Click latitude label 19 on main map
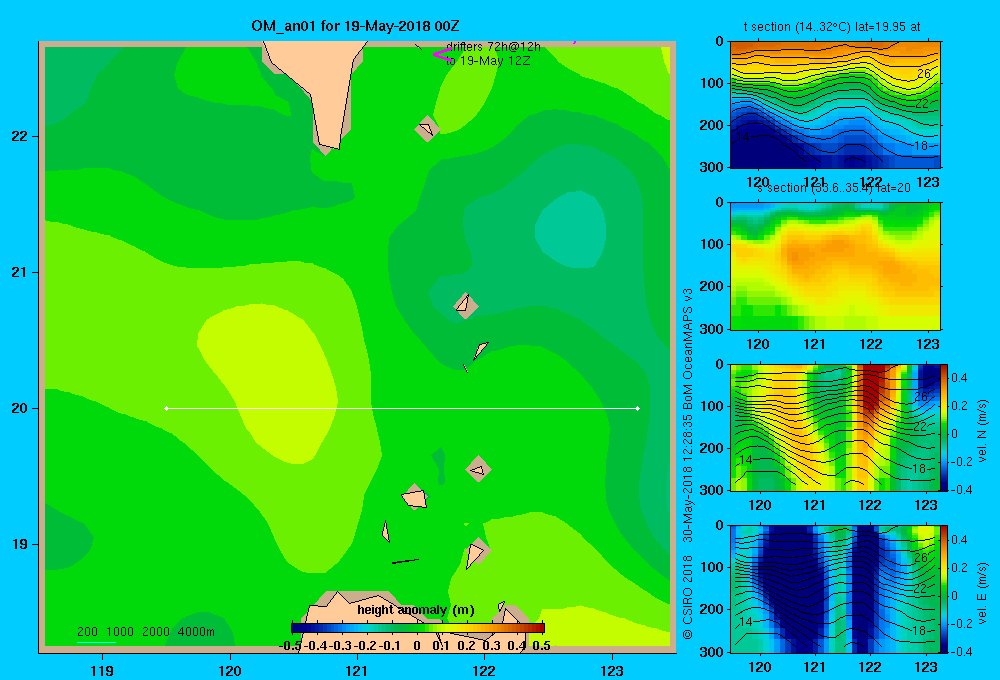The width and height of the screenshot is (1000, 680). 20,544
